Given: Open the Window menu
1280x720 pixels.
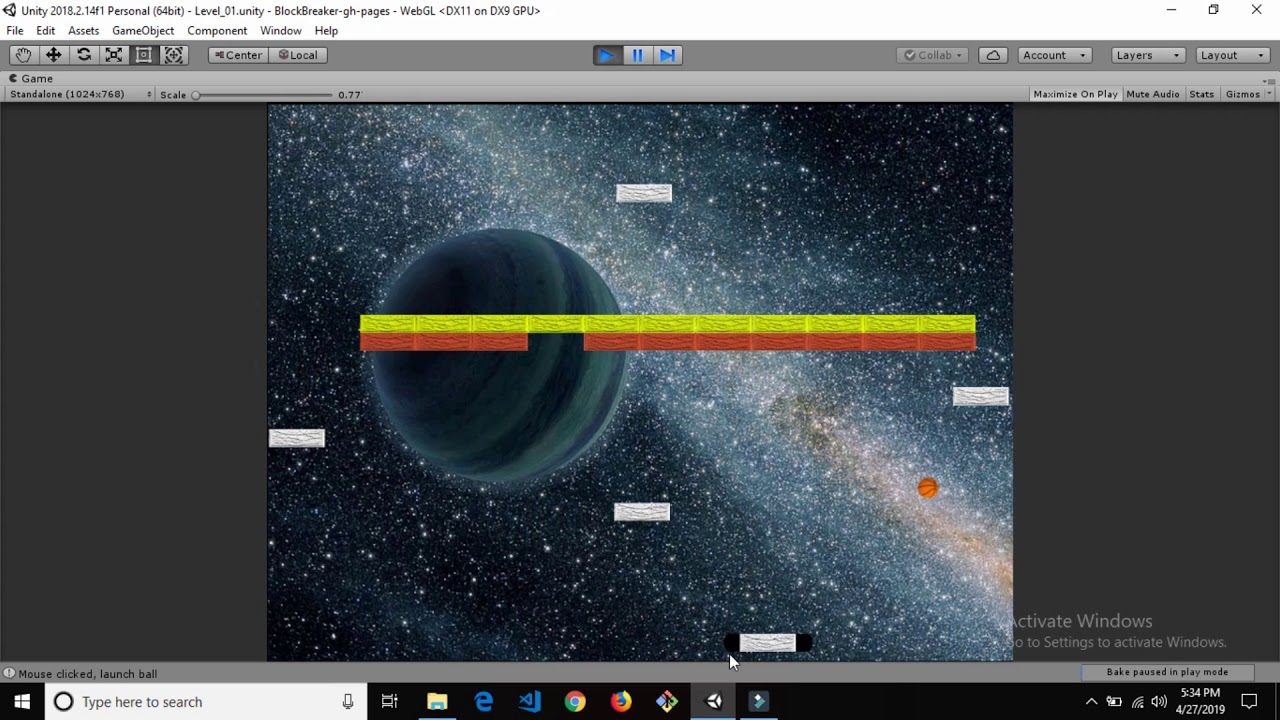Looking at the screenshot, I should click(281, 31).
